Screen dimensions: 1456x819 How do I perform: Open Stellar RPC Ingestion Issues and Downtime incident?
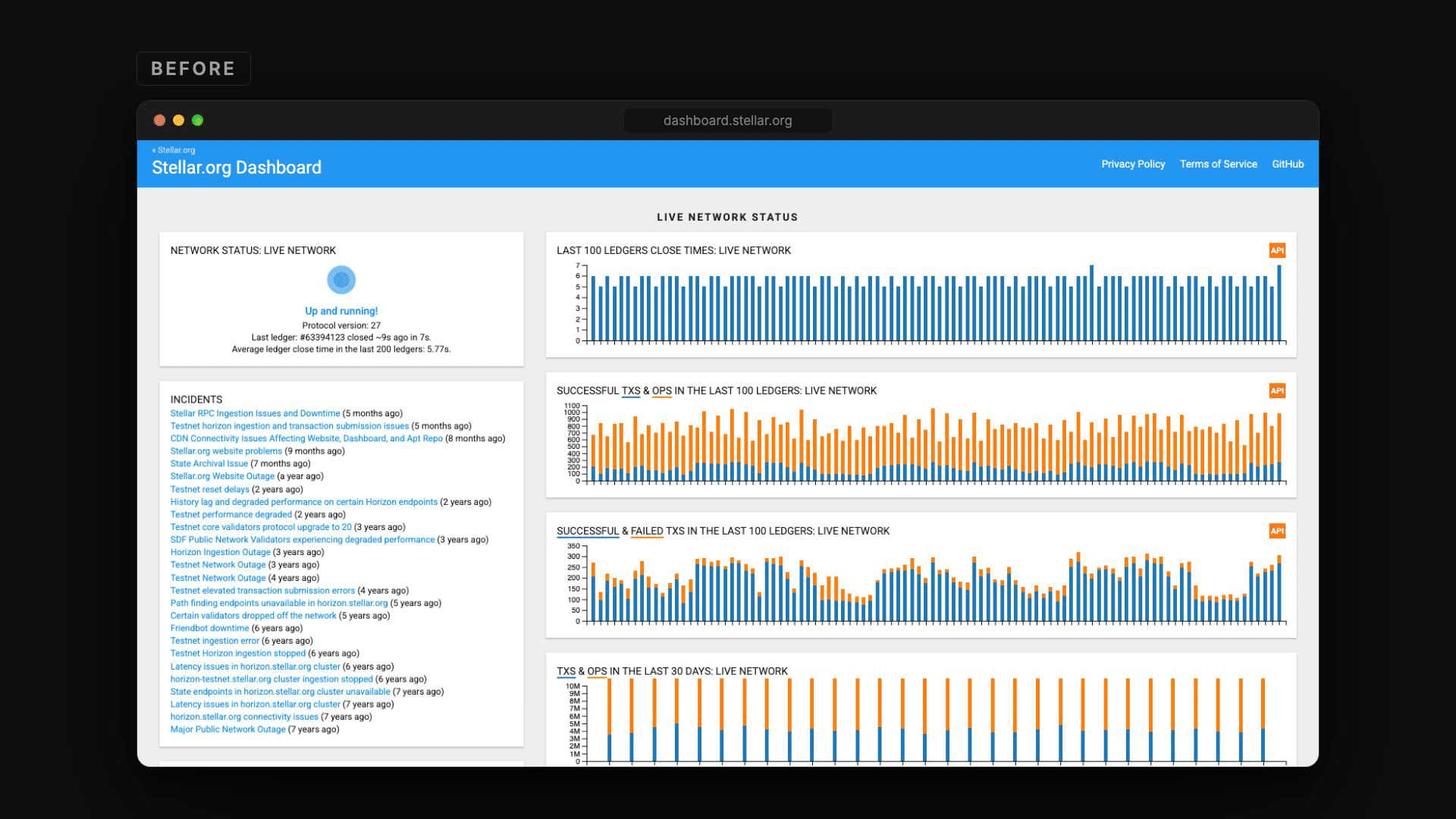pos(255,413)
